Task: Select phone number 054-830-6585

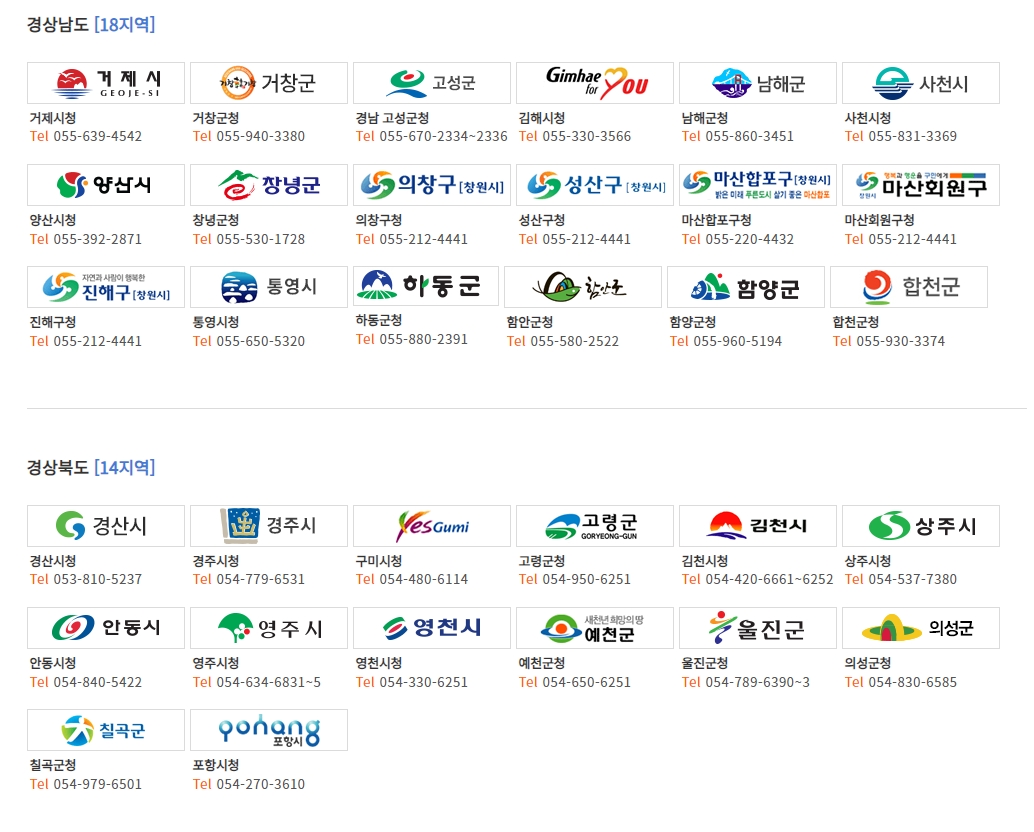Action: click(913, 682)
